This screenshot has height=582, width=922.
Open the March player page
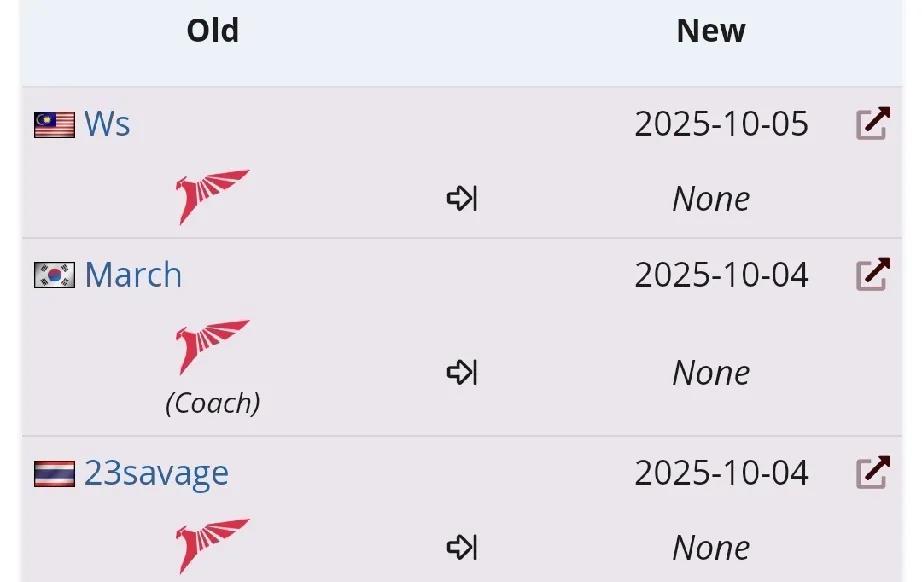click(x=133, y=275)
